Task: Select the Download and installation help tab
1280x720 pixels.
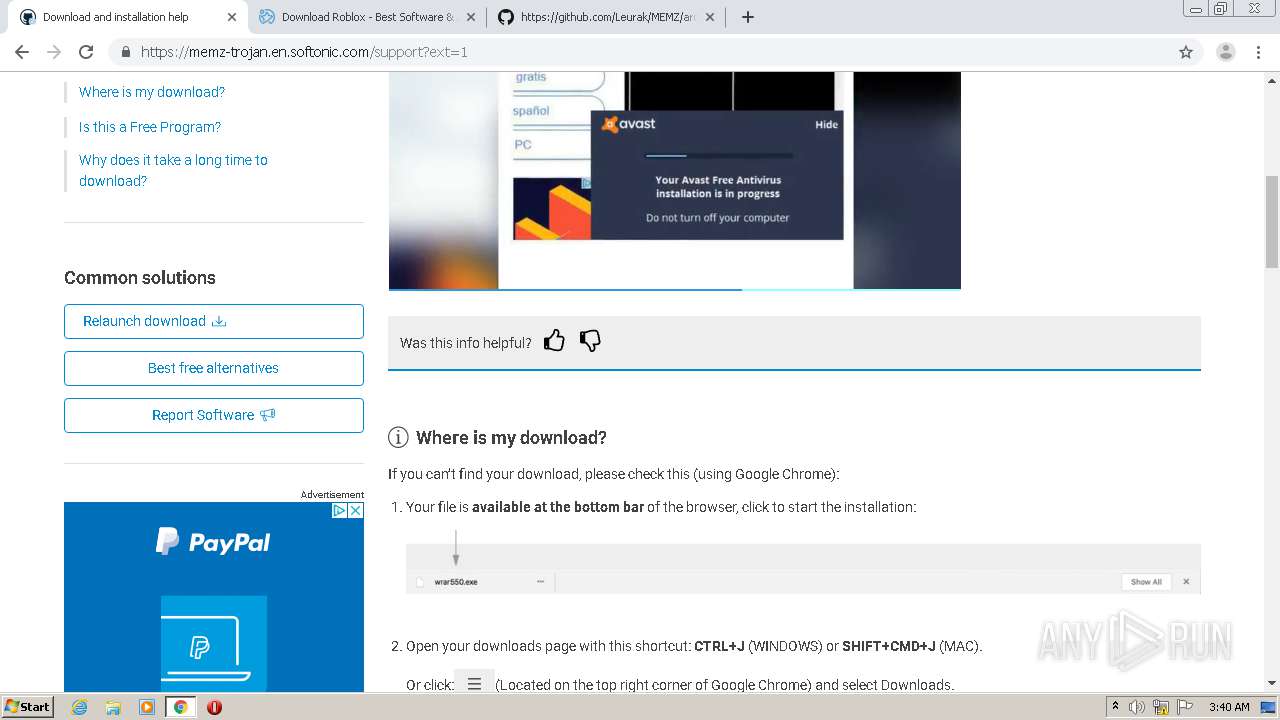Action: coord(128,17)
